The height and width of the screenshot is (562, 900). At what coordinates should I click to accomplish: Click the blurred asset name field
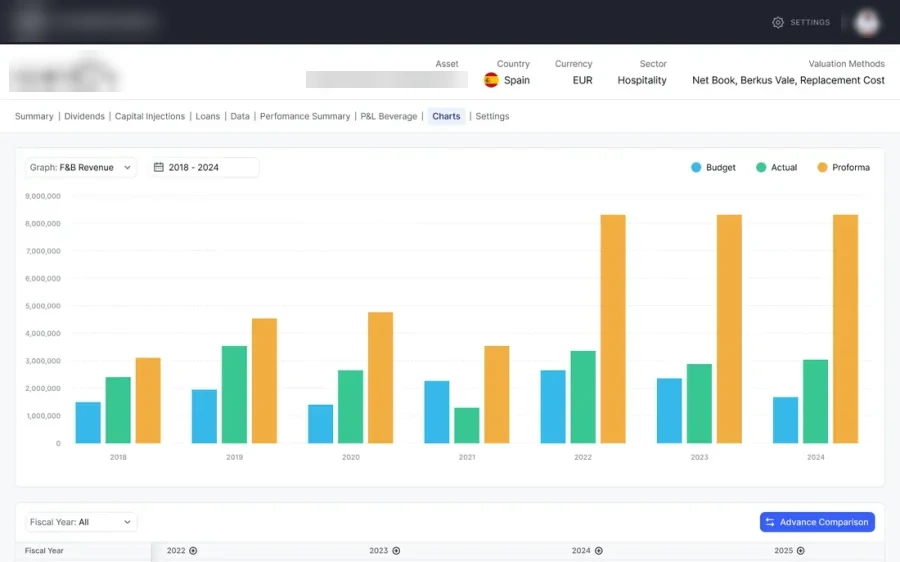point(387,79)
